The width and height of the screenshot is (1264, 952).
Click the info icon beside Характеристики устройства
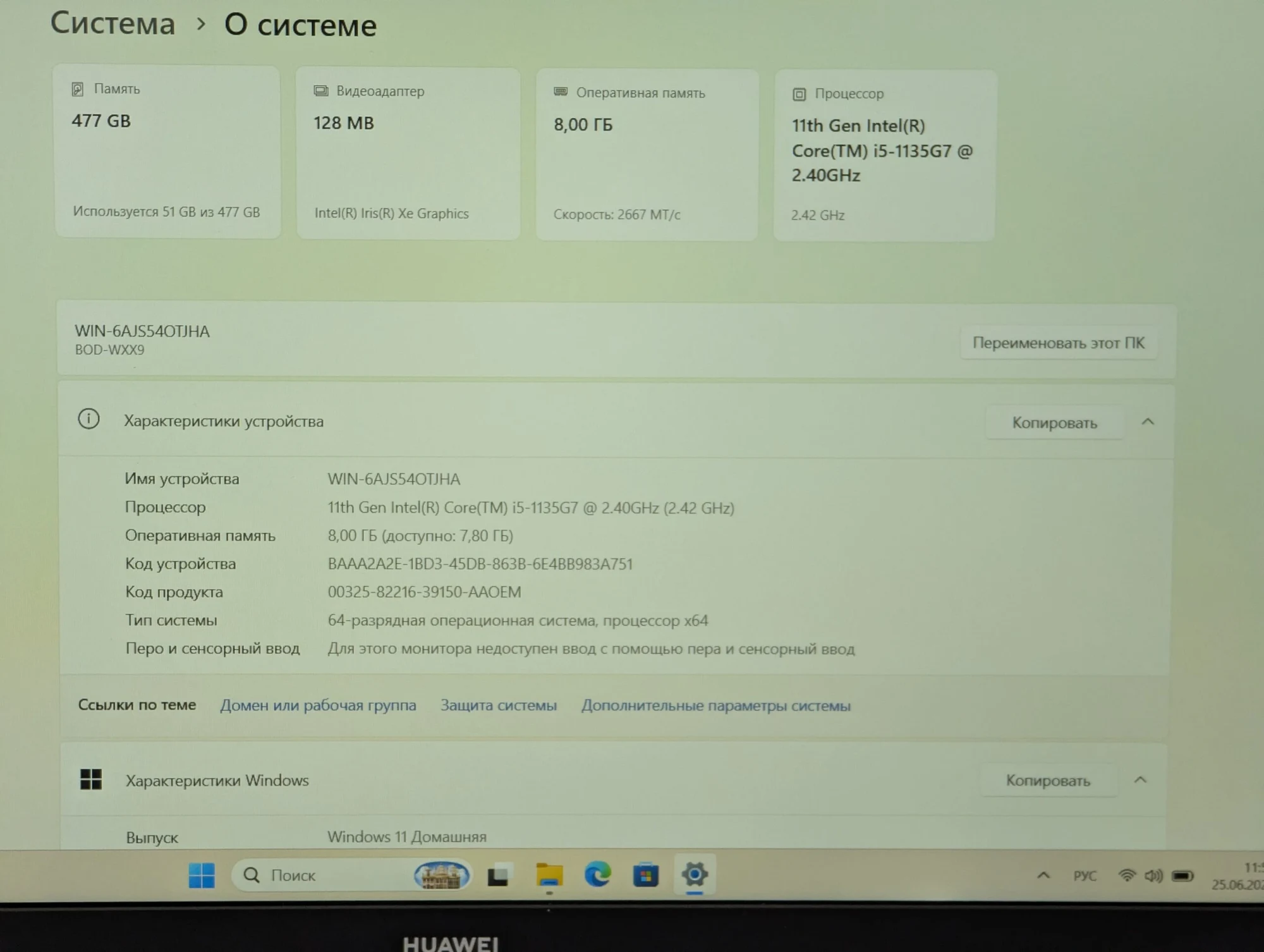88,419
